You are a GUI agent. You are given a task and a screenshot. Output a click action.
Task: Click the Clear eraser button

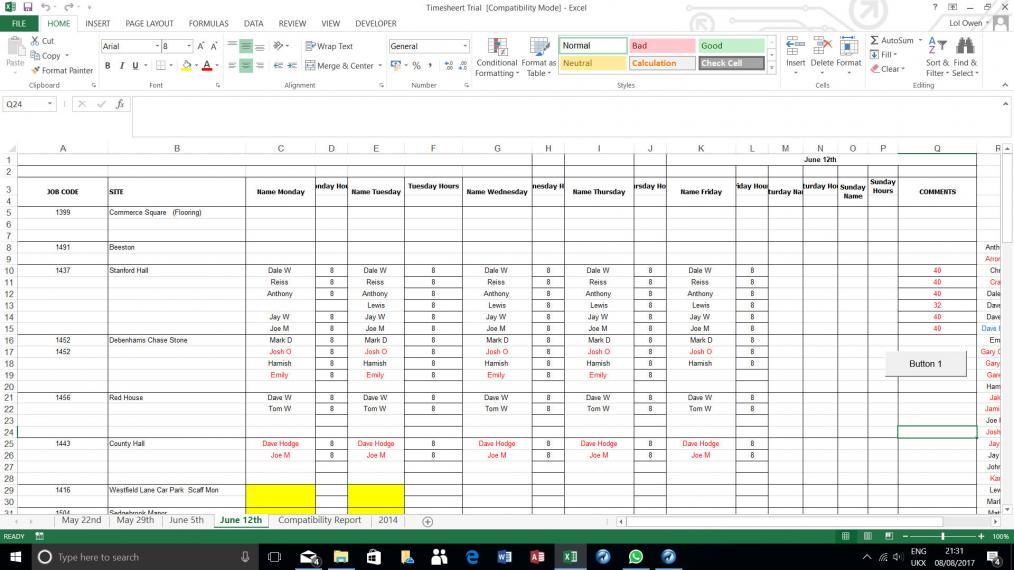point(885,69)
